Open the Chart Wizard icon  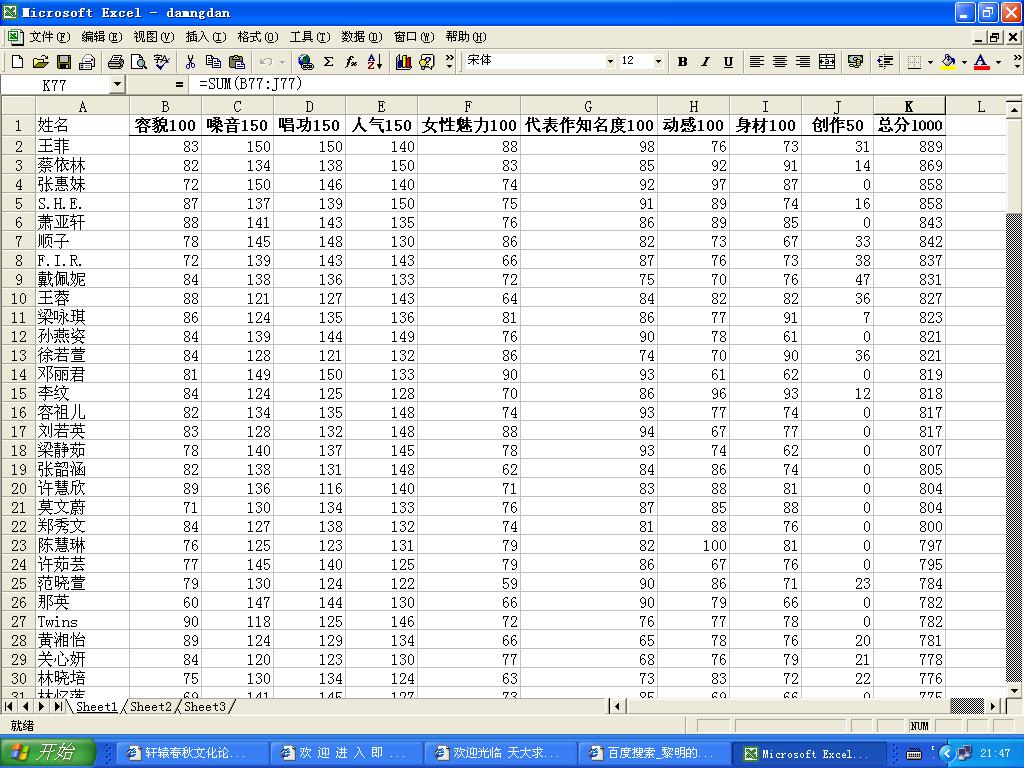pyautogui.click(x=404, y=62)
